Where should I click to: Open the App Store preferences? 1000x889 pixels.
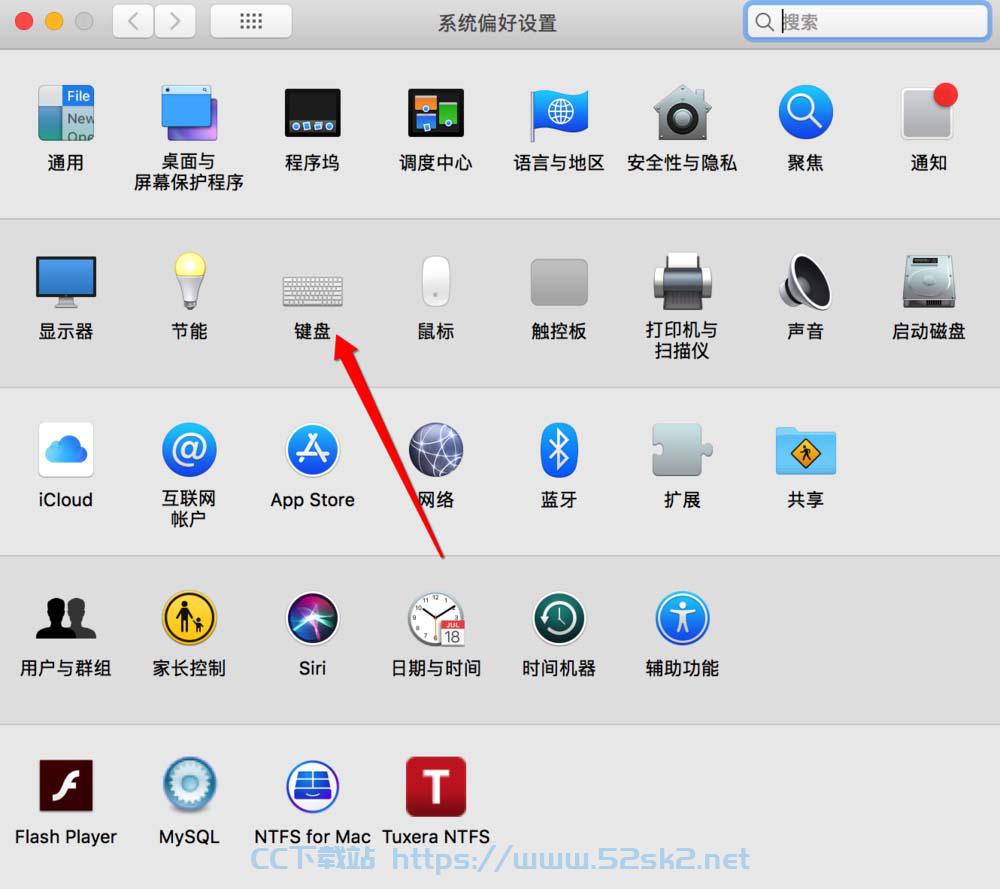click(312, 450)
